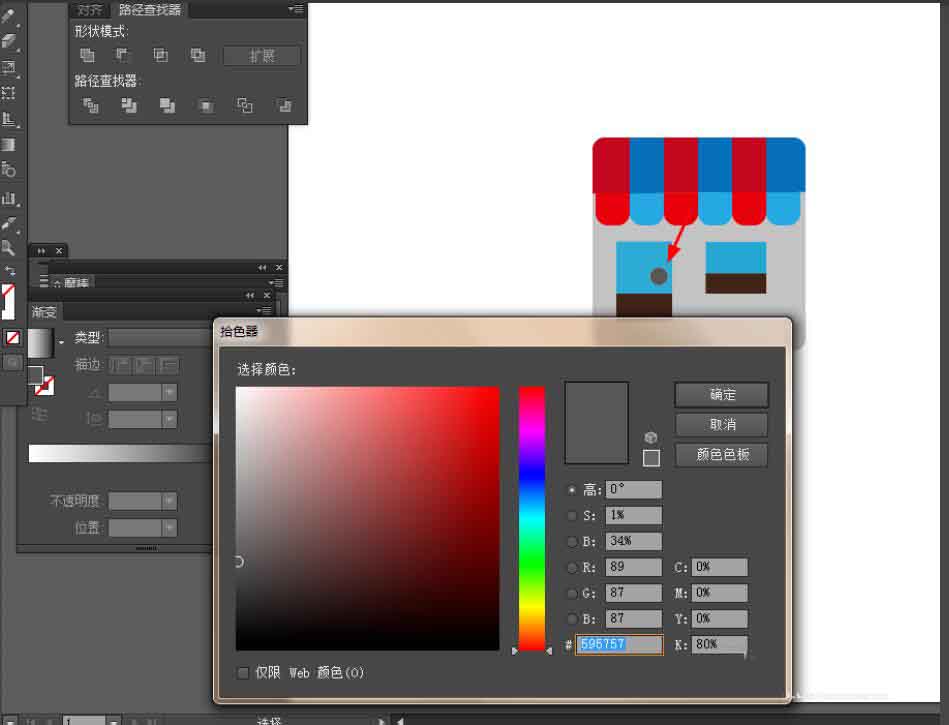The width and height of the screenshot is (949, 725).
Task: Select the Gradient tool in the toolbar
Action: click(x=8, y=145)
